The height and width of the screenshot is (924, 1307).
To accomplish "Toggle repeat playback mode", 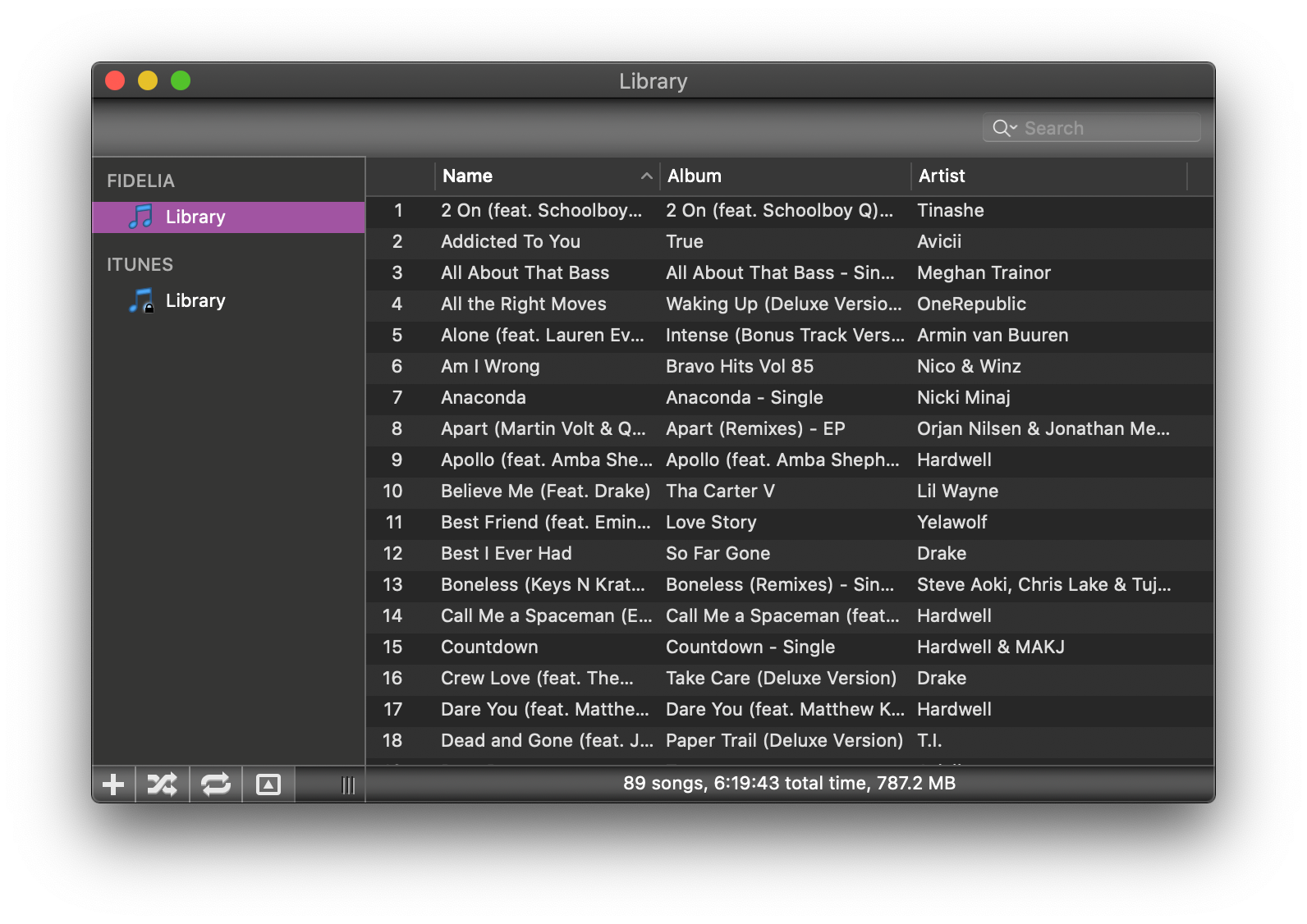I will tap(216, 784).
